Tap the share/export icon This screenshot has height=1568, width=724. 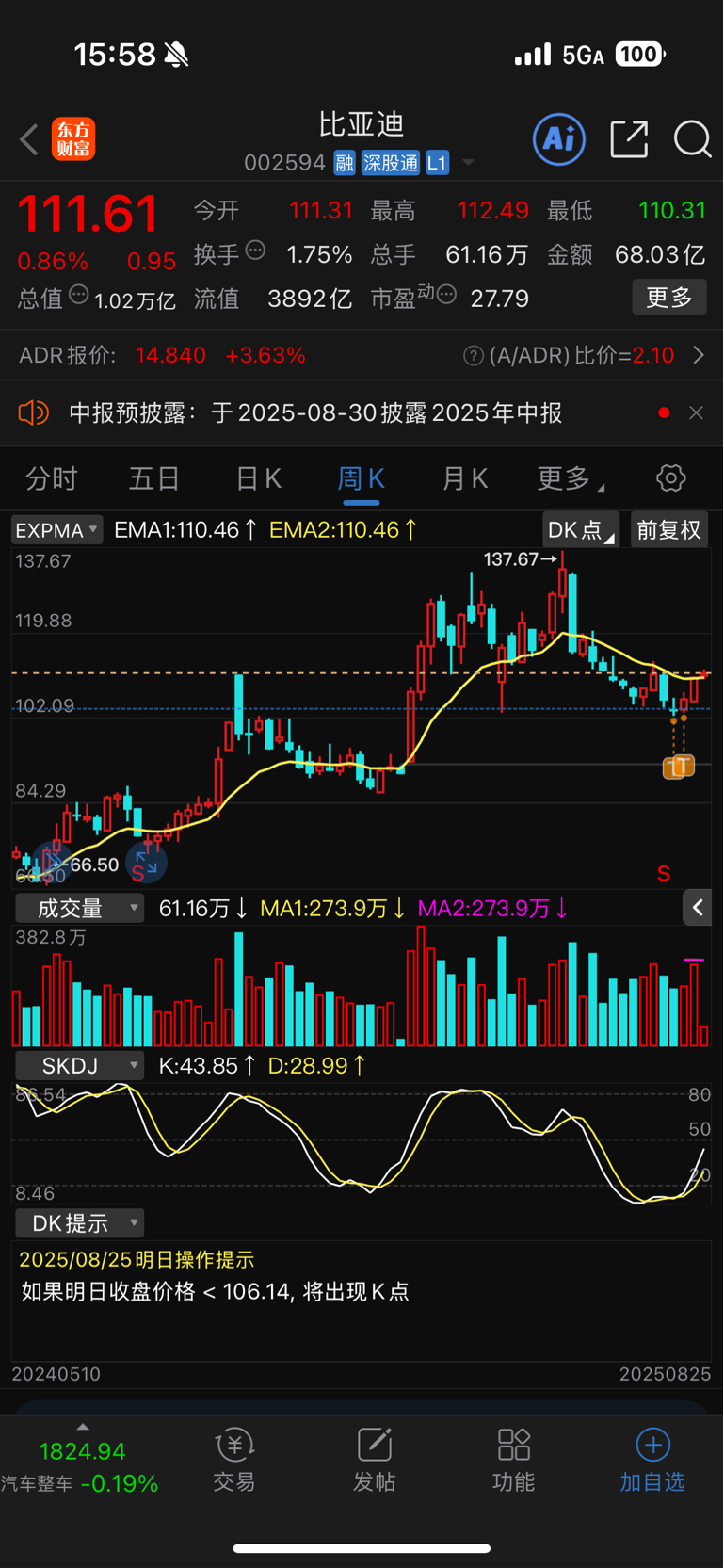pyautogui.click(x=629, y=139)
